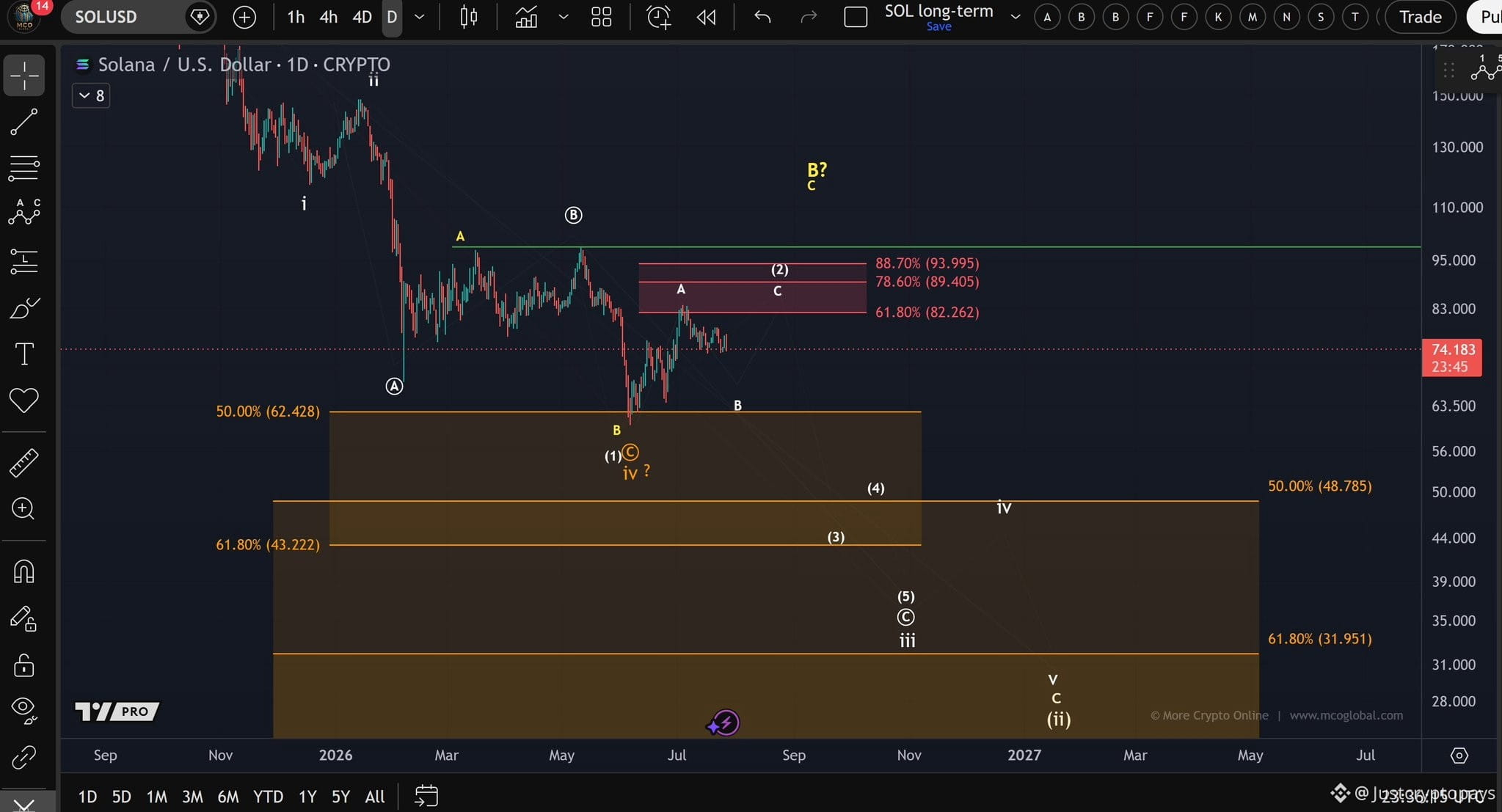1502x812 pixels.
Task: Open the candlestick chart type menu
Action: [x=468, y=17]
